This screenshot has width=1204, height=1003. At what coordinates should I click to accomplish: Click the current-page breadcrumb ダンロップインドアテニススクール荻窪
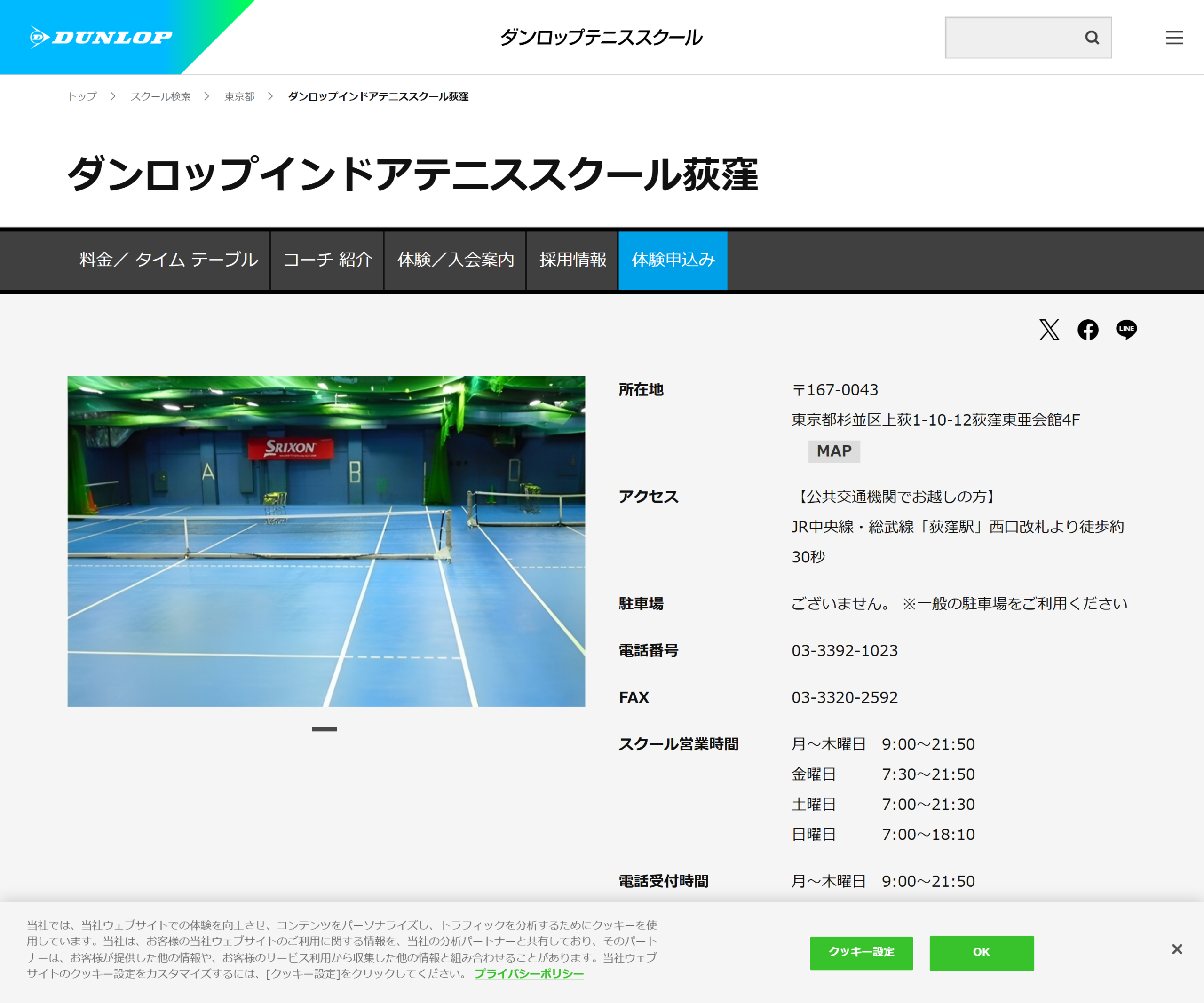click(378, 96)
